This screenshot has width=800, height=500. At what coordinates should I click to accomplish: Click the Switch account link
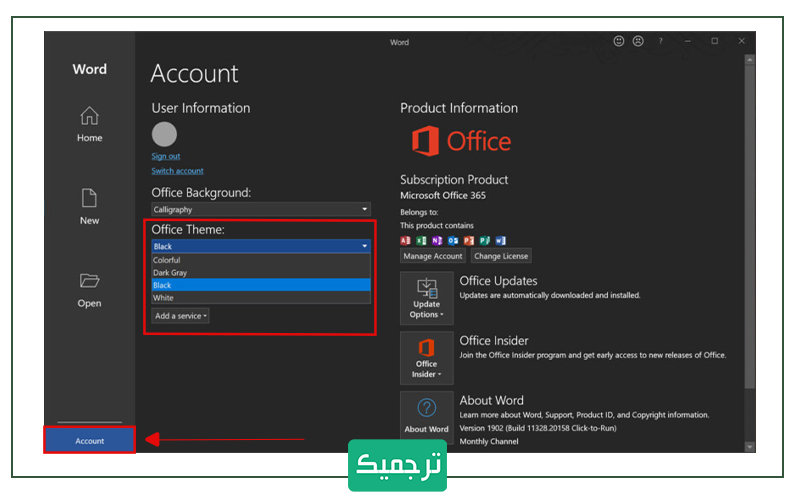point(177,171)
